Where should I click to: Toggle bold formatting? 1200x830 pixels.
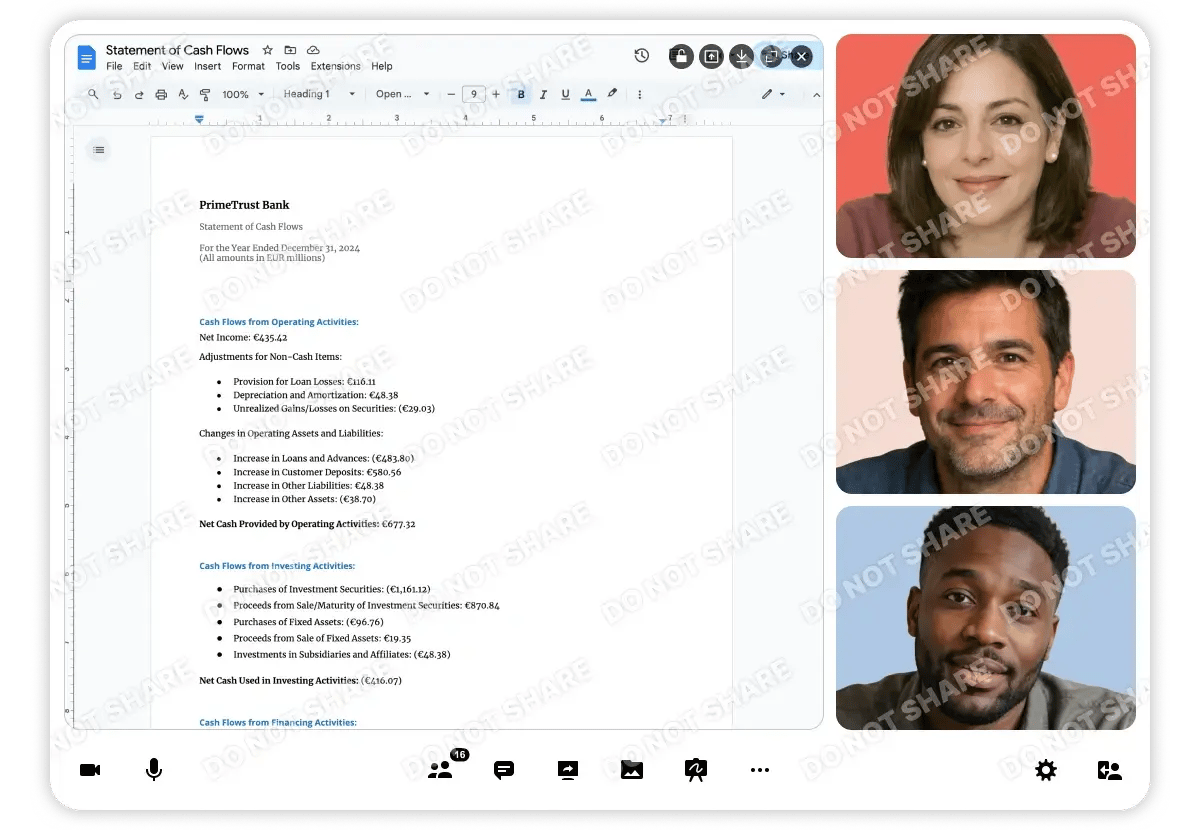point(521,95)
